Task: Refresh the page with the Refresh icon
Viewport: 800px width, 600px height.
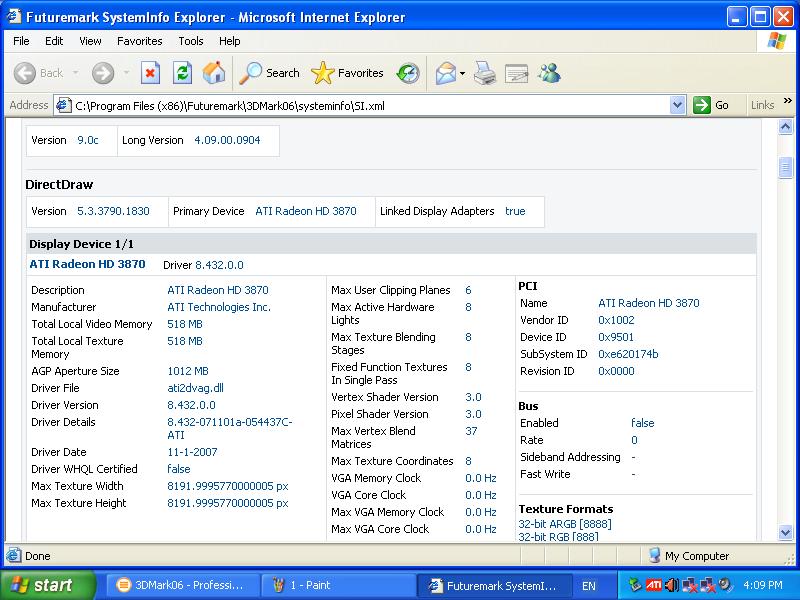Action: tap(182, 73)
